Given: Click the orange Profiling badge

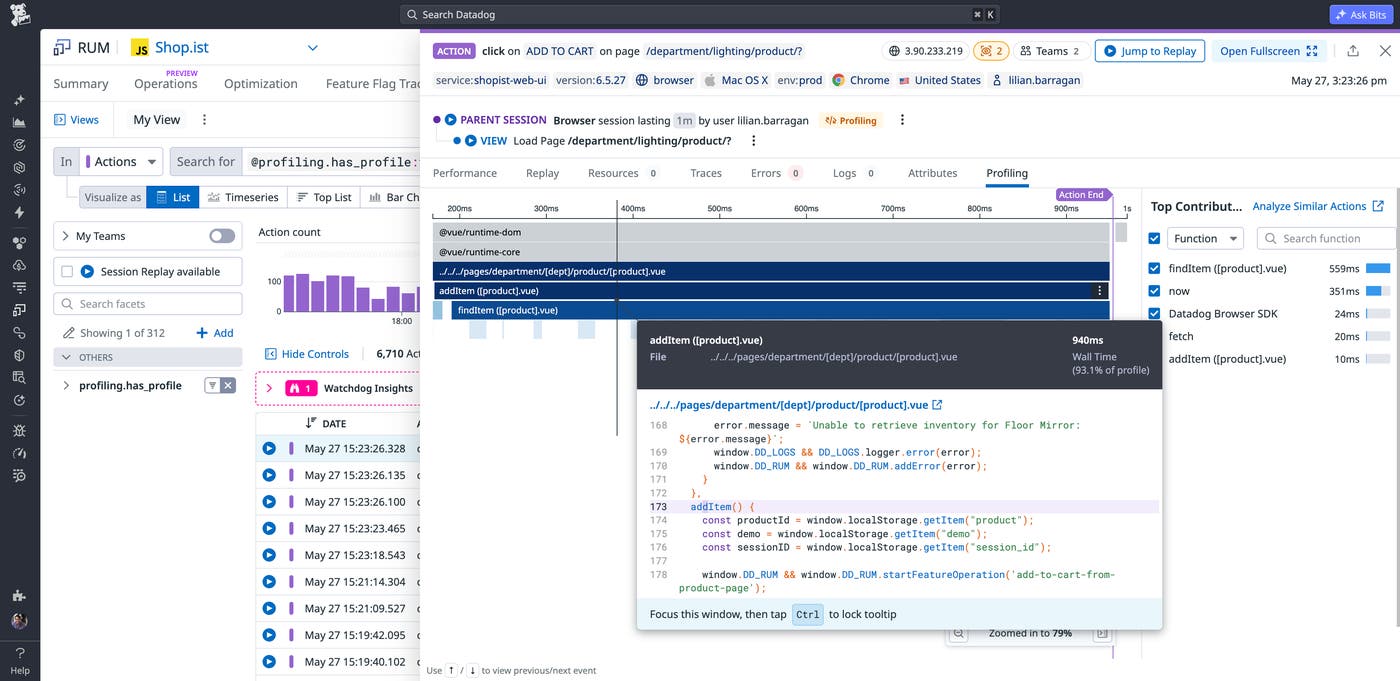Looking at the screenshot, I should pos(850,121).
